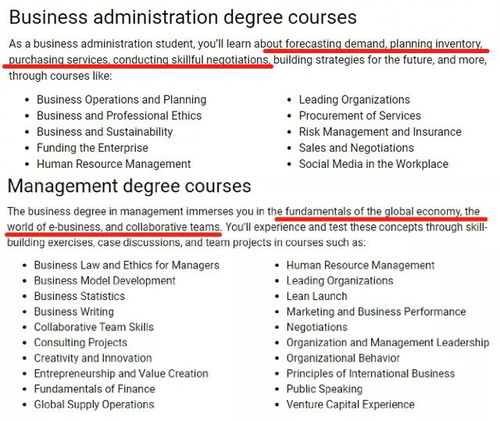The image size is (500, 421).
Task: Select Global Supply Operations course
Action: coord(94,404)
